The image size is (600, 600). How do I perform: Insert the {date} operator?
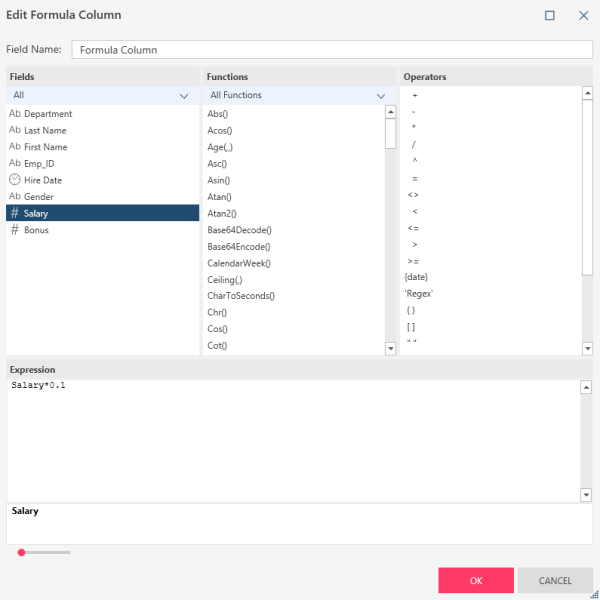coord(417,276)
